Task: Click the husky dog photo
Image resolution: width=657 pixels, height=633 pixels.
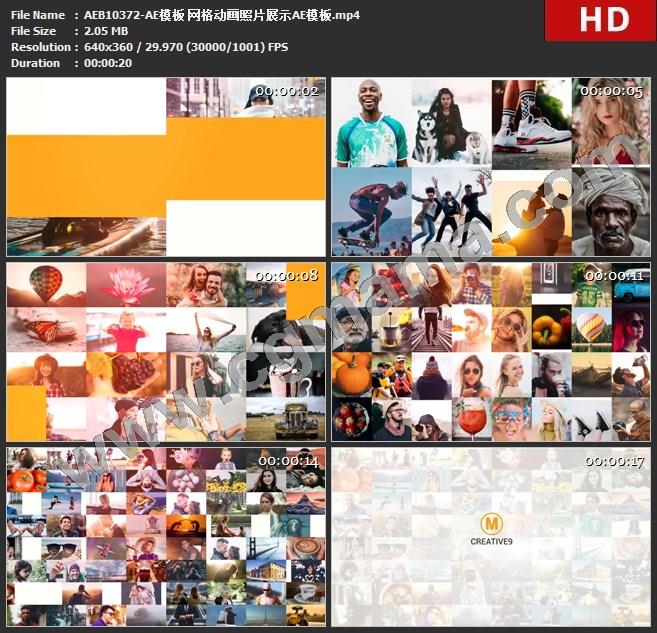Action: click(450, 125)
